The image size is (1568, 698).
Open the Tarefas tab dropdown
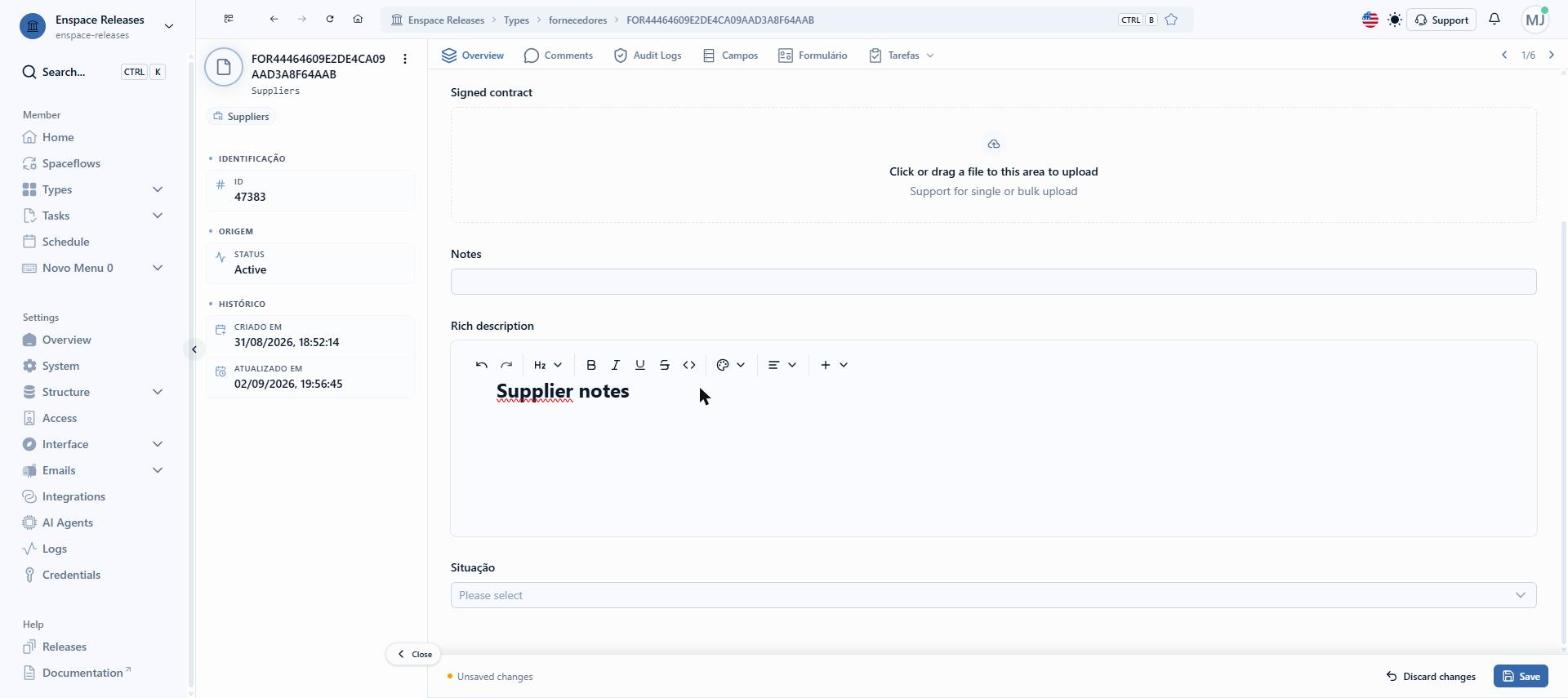click(x=901, y=55)
